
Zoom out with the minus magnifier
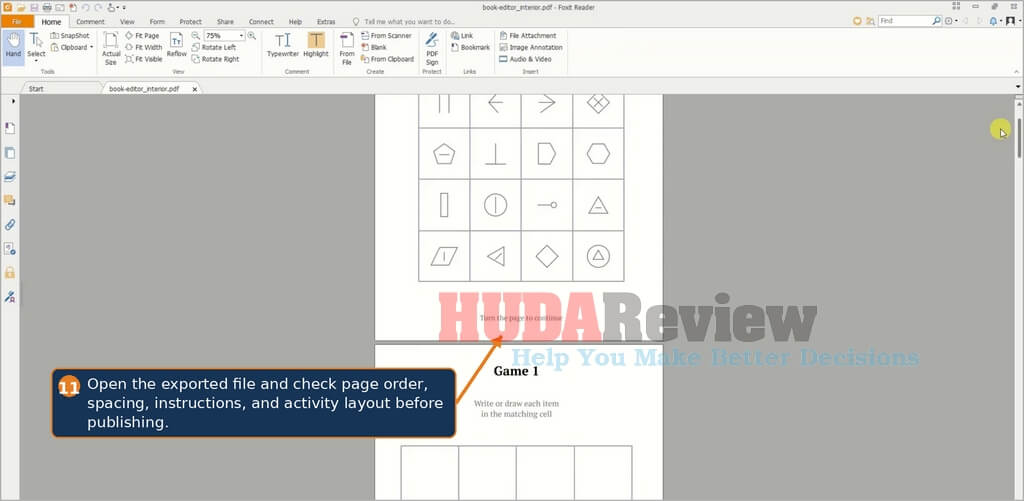point(195,35)
